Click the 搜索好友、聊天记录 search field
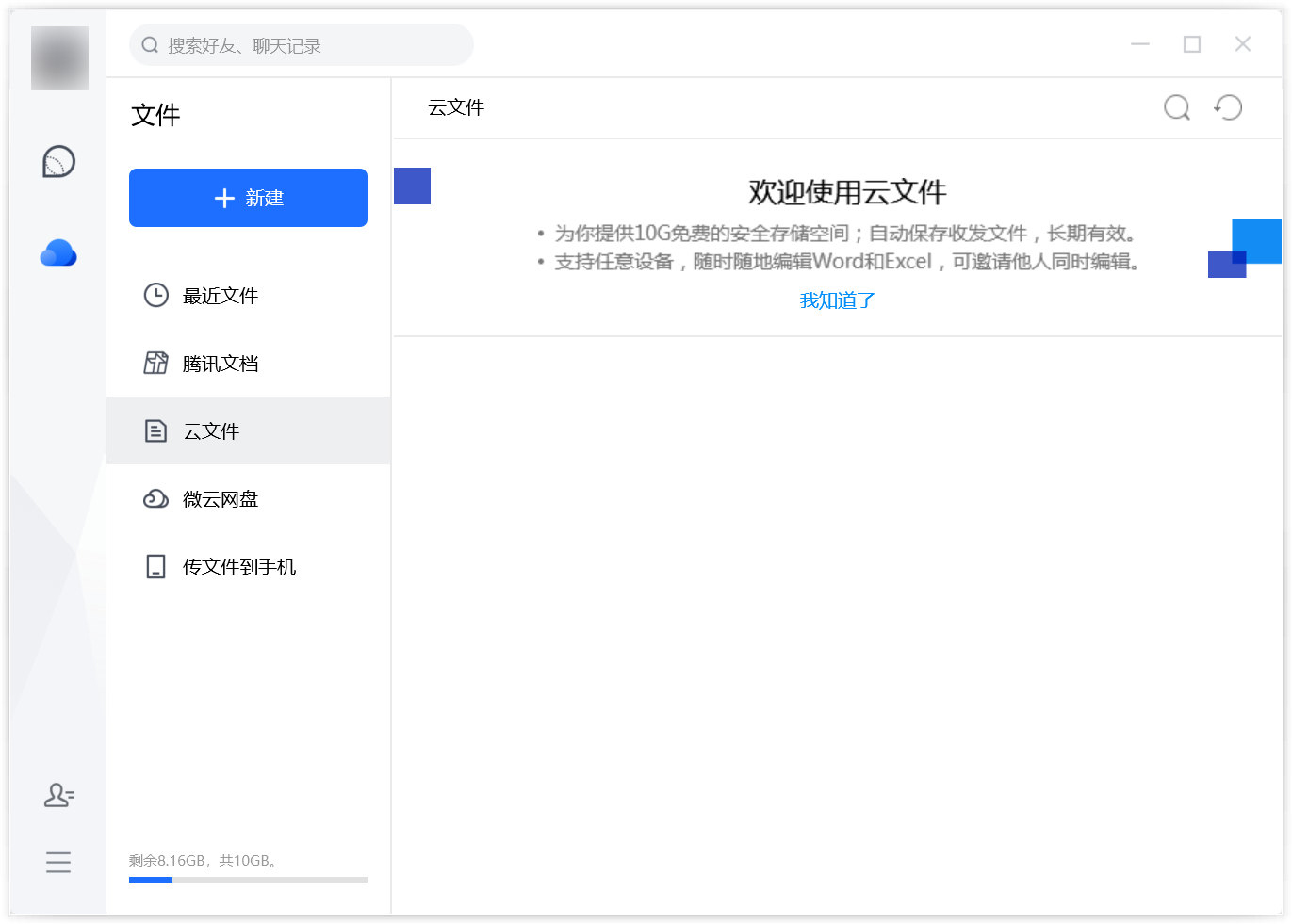Screen dimensions: 1292x924 (302, 45)
